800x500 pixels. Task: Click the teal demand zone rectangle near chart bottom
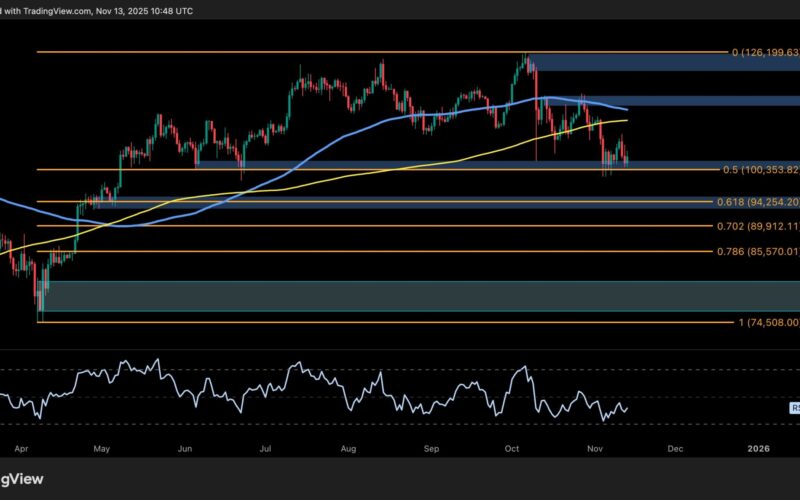pos(400,296)
